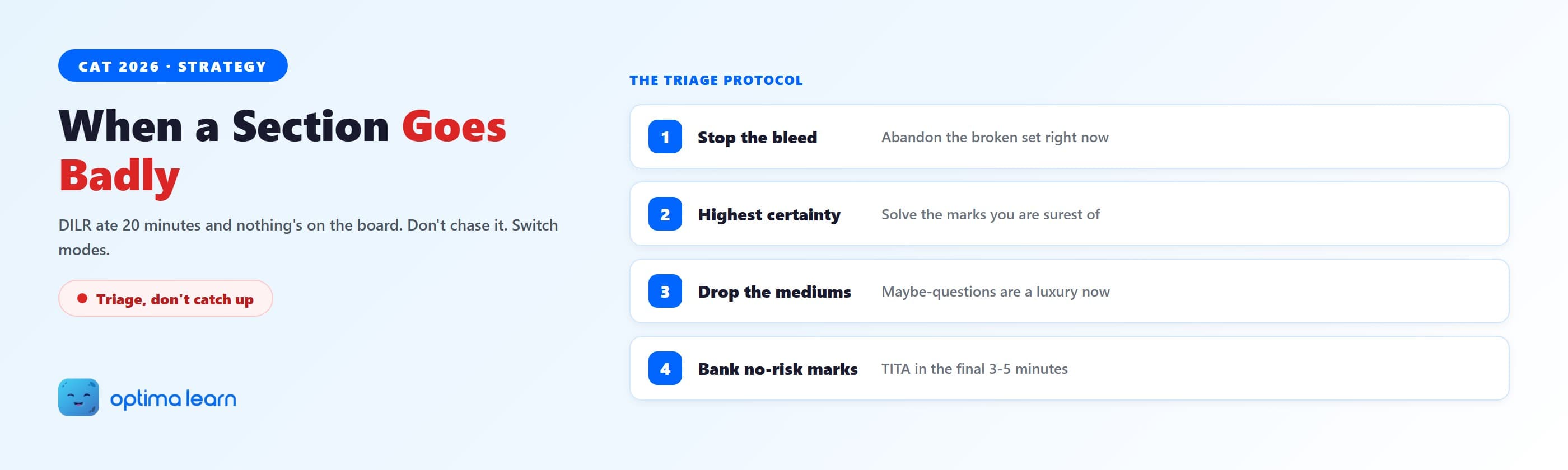Image resolution: width=1568 pixels, height=470 pixels.
Task: Click the DILR ate 20 minutes paragraph
Action: tap(308, 237)
